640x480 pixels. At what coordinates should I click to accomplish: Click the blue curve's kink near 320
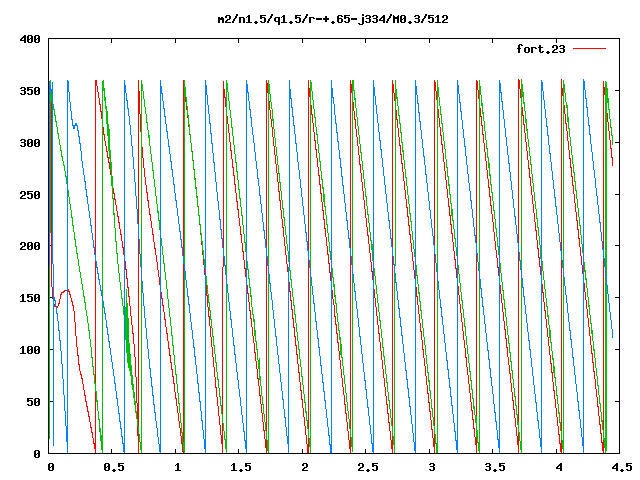click(75, 126)
